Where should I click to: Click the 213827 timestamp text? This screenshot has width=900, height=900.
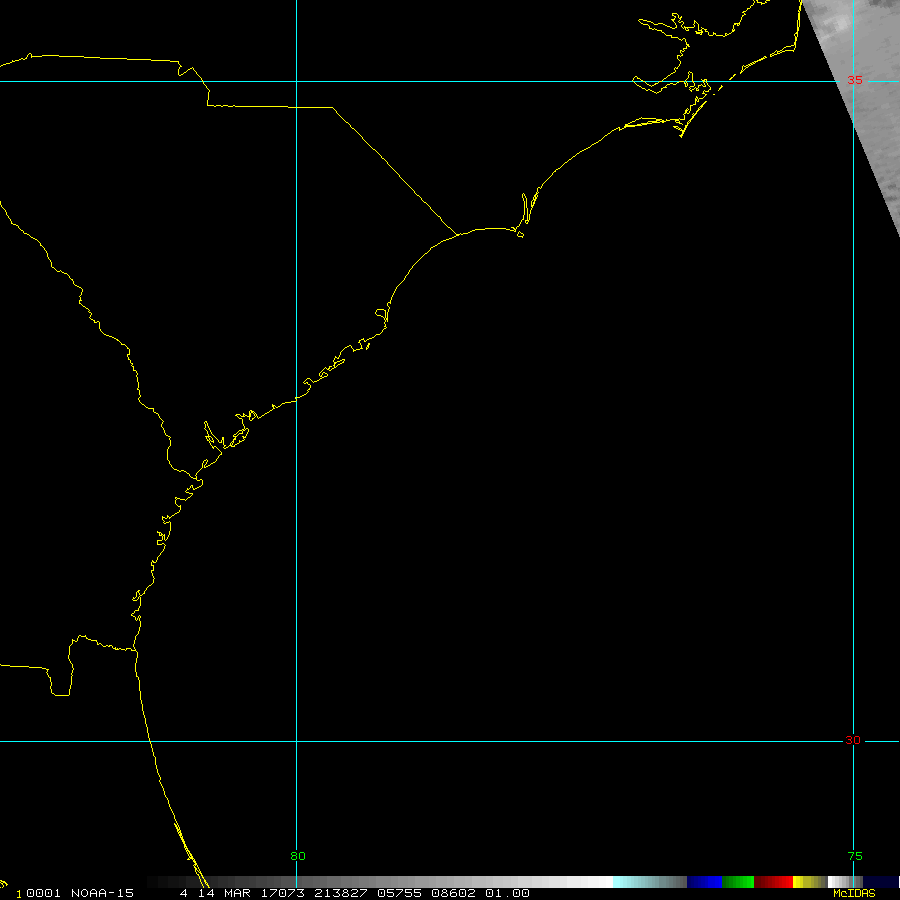335,893
